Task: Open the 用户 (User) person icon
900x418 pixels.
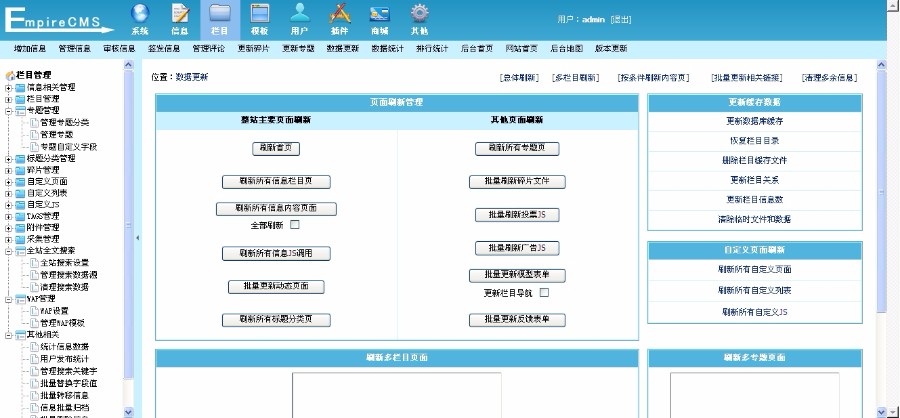Action: [x=299, y=14]
